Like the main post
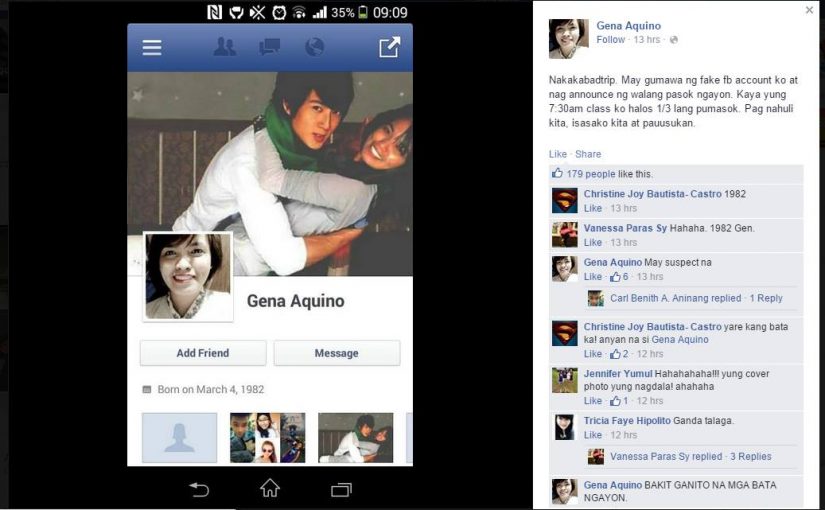 pyautogui.click(x=558, y=154)
